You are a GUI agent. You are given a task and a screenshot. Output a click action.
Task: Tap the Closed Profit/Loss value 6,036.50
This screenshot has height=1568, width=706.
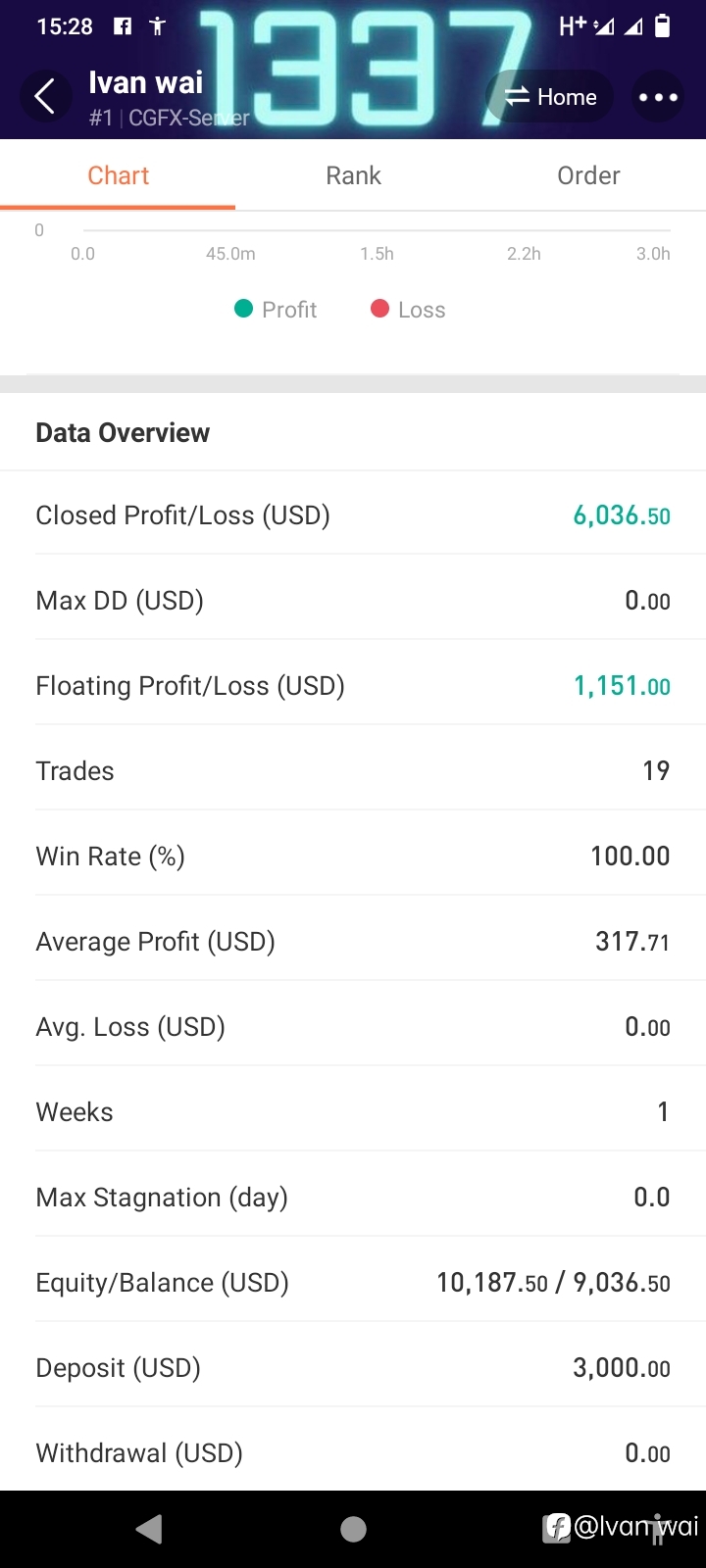(x=622, y=515)
